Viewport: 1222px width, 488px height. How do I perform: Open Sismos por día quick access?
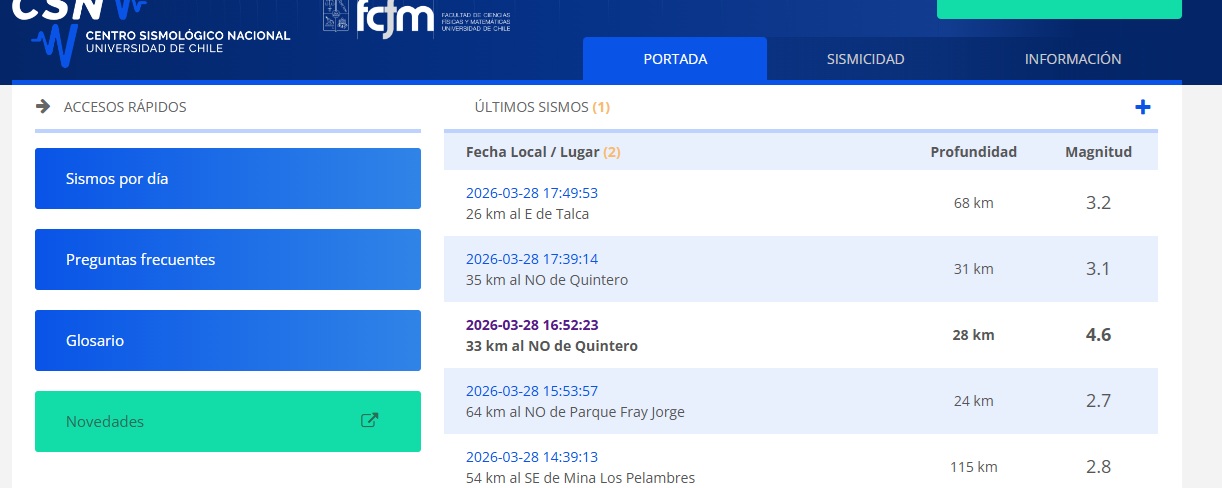(228, 179)
